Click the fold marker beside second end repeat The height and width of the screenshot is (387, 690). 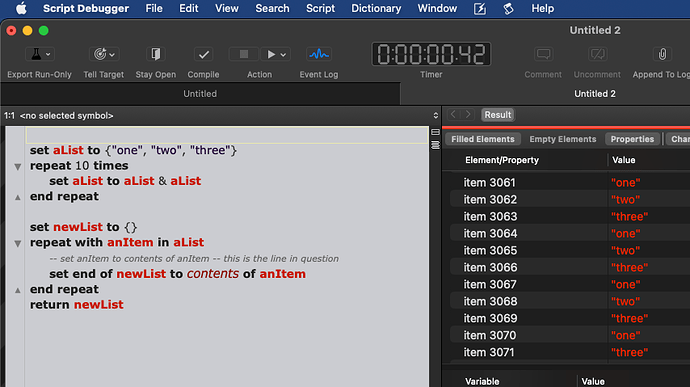(18, 290)
